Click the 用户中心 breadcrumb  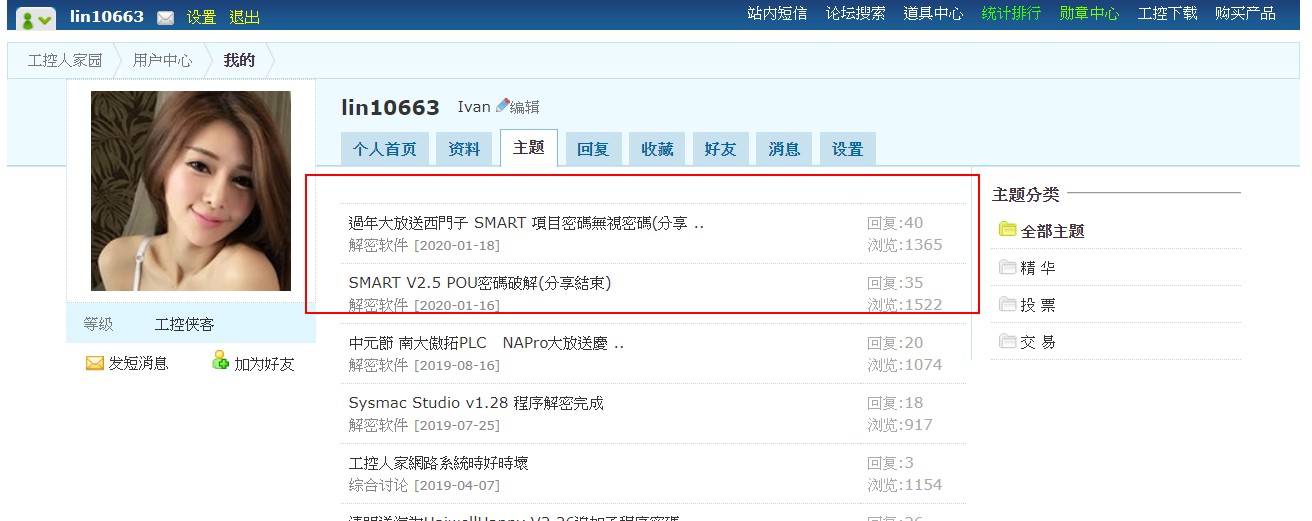pyautogui.click(x=162, y=60)
